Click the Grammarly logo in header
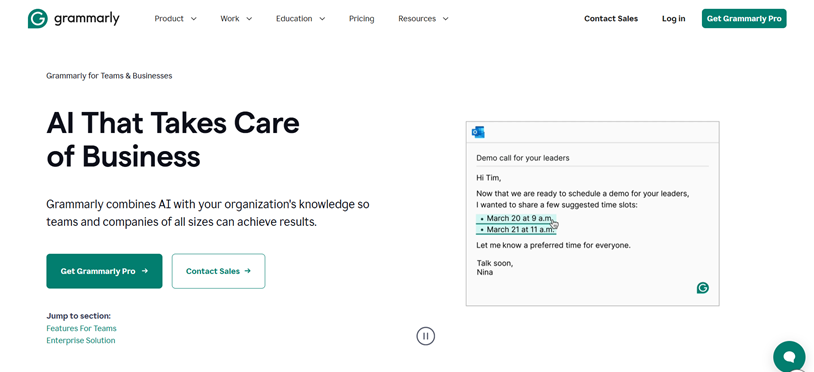814x372 pixels. pyautogui.click(x=74, y=19)
